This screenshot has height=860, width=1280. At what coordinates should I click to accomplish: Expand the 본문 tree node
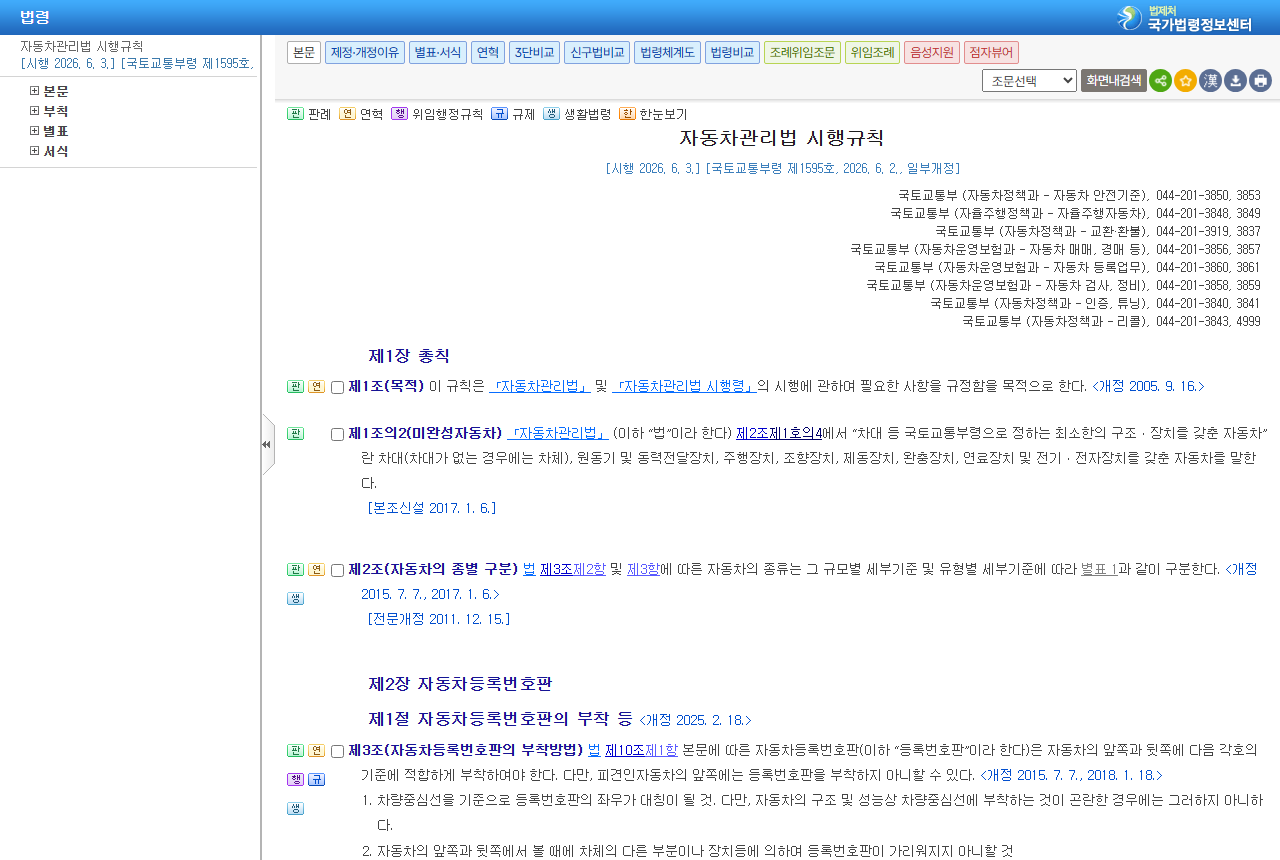click(x=35, y=91)
